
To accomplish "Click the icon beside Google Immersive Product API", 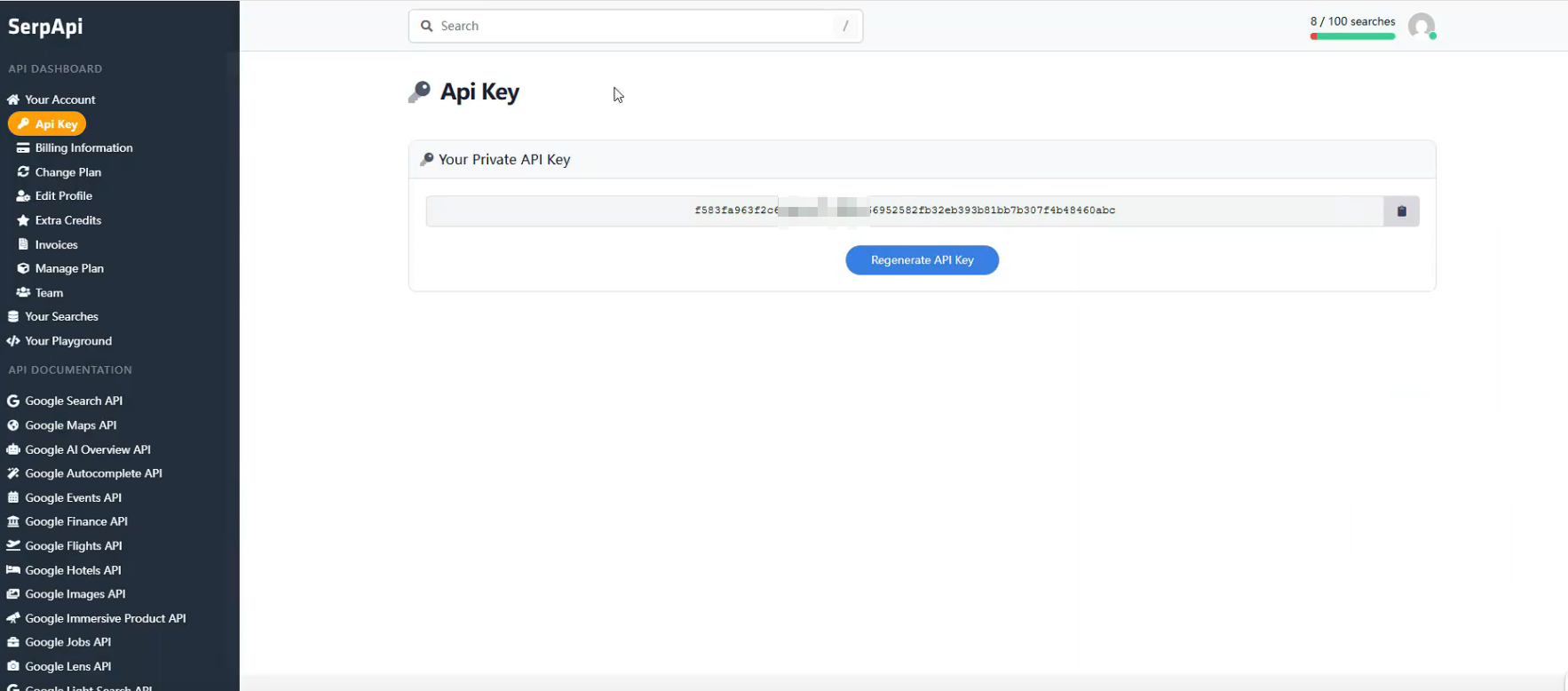I will point(13,618).
